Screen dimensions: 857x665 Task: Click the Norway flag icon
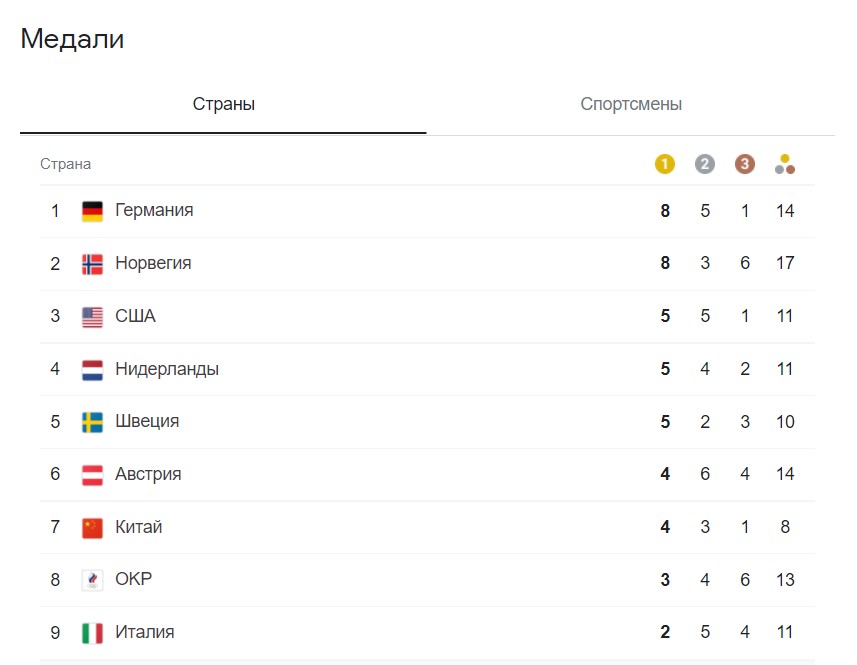[x=92, y=264]
